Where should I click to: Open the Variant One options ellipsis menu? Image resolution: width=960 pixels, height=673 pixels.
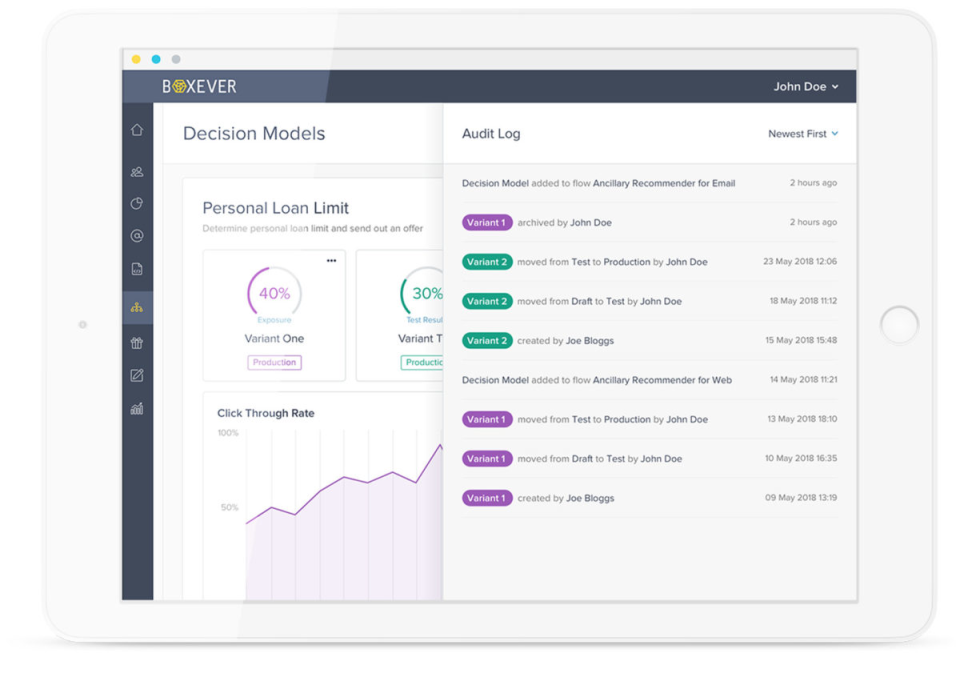(331, 259)
